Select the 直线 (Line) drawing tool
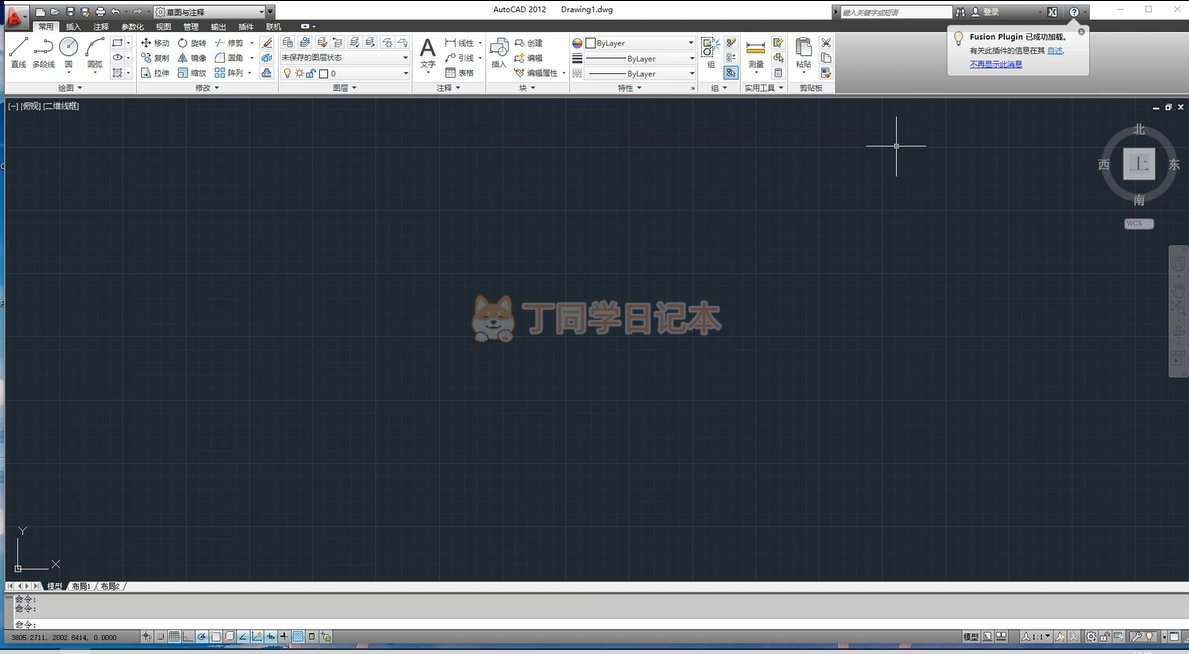The height and width of the screenshot is (654, 1189). click(18, 50)
